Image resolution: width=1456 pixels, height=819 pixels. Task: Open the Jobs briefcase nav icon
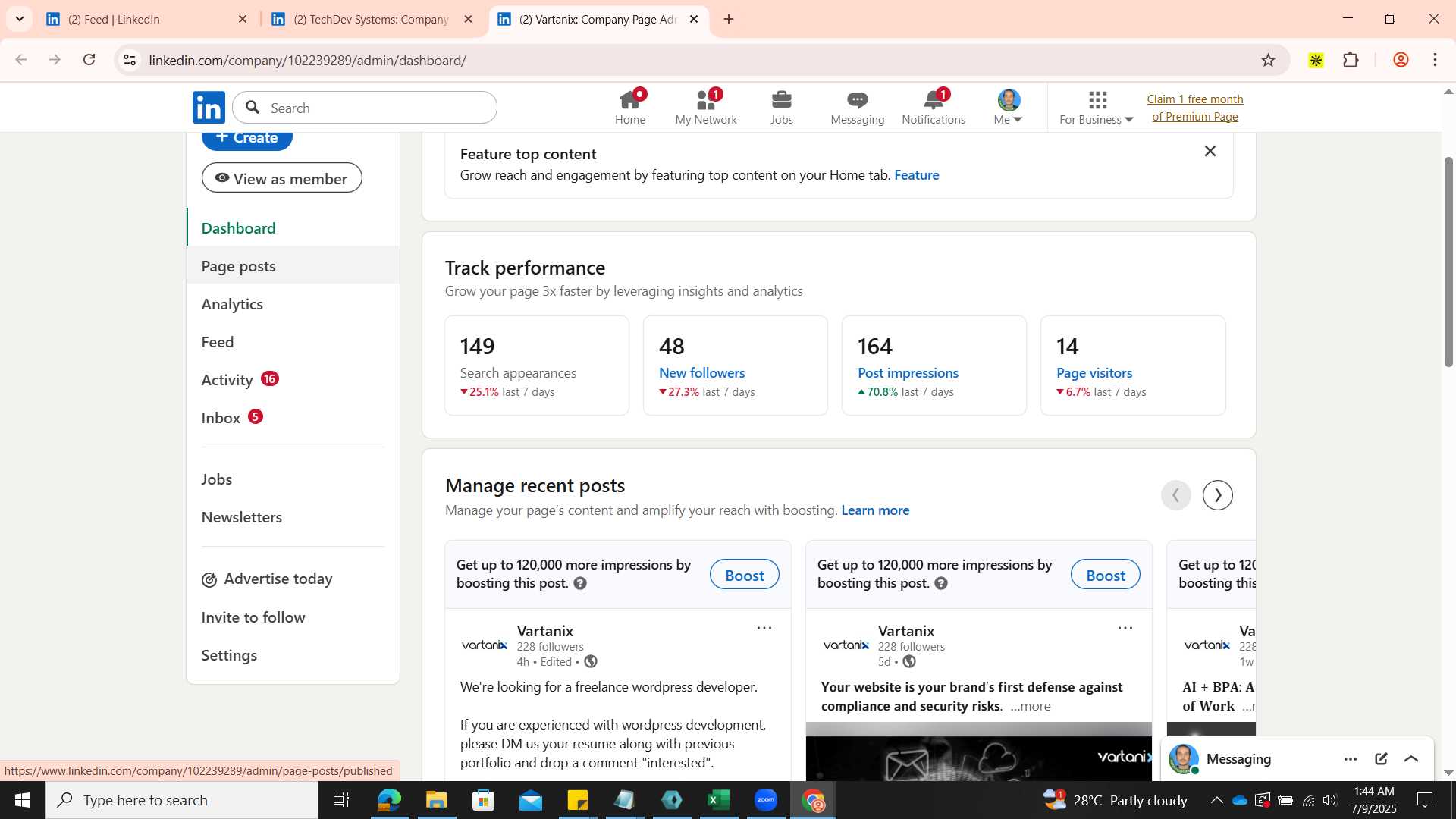click(x=782, y=108)
